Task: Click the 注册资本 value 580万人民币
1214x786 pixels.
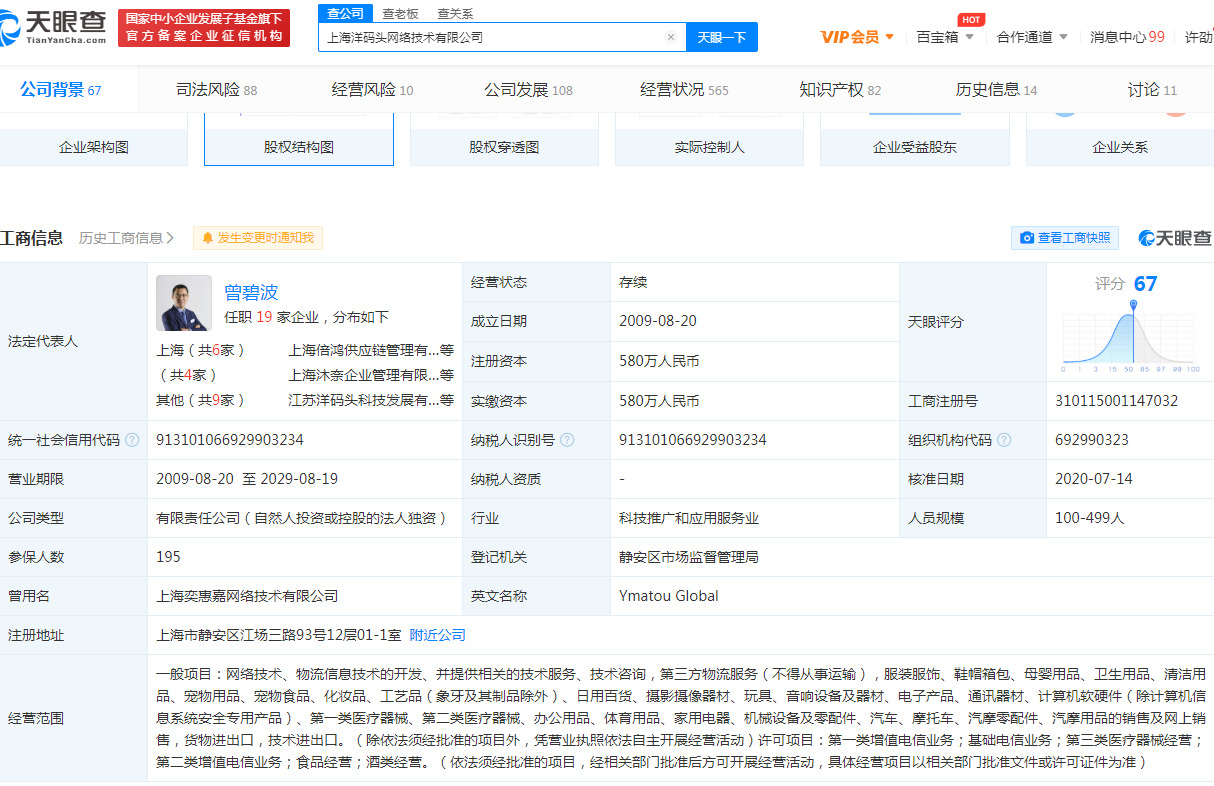Action: 659,361
